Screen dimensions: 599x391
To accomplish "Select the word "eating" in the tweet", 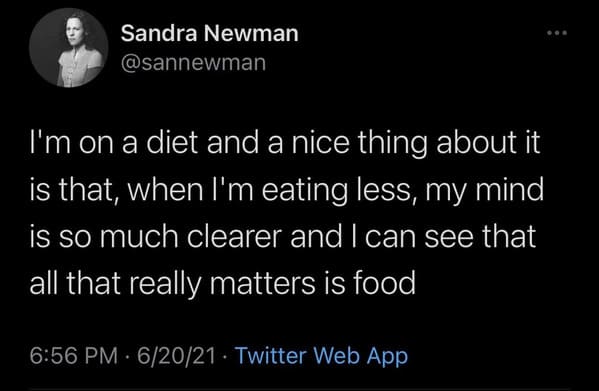I will tap(304, 191).
